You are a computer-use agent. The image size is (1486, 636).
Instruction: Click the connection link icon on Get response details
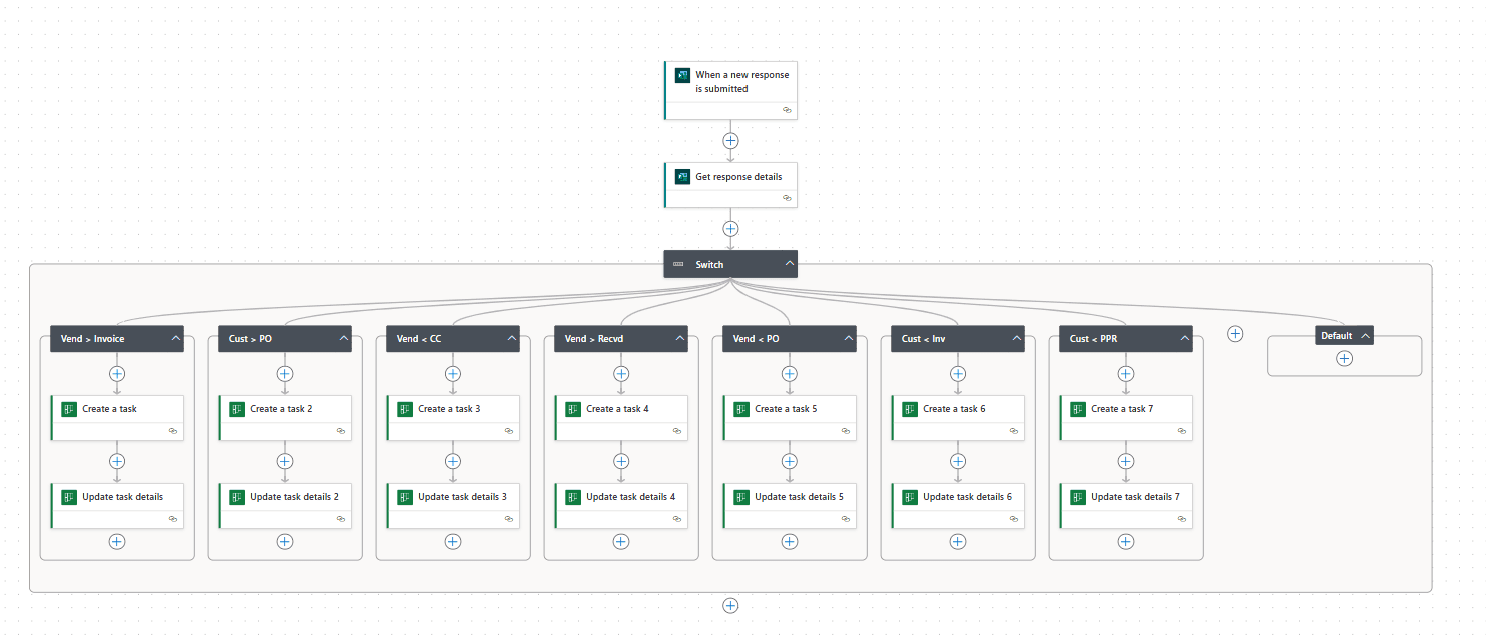click(x=787, y=198)
